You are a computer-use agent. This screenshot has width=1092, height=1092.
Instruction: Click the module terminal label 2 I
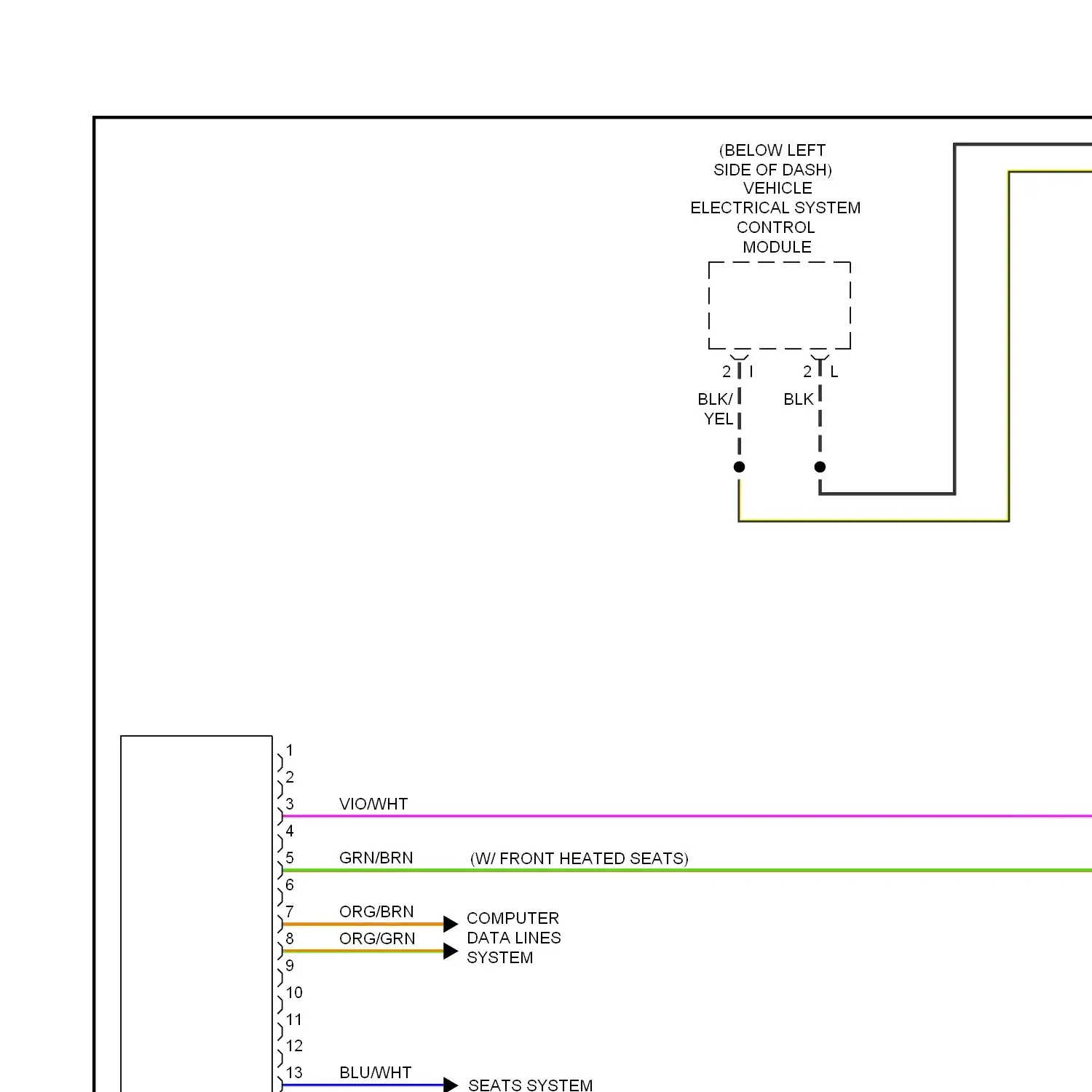[x=737, y=371]
